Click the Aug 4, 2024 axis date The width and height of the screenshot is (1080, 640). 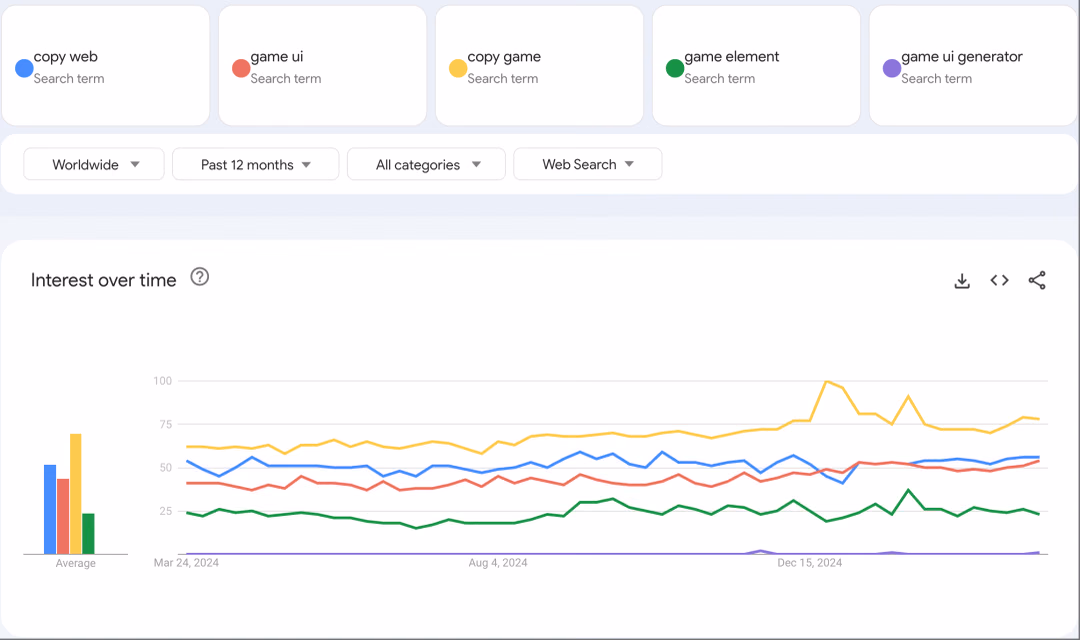click(498, 563)
